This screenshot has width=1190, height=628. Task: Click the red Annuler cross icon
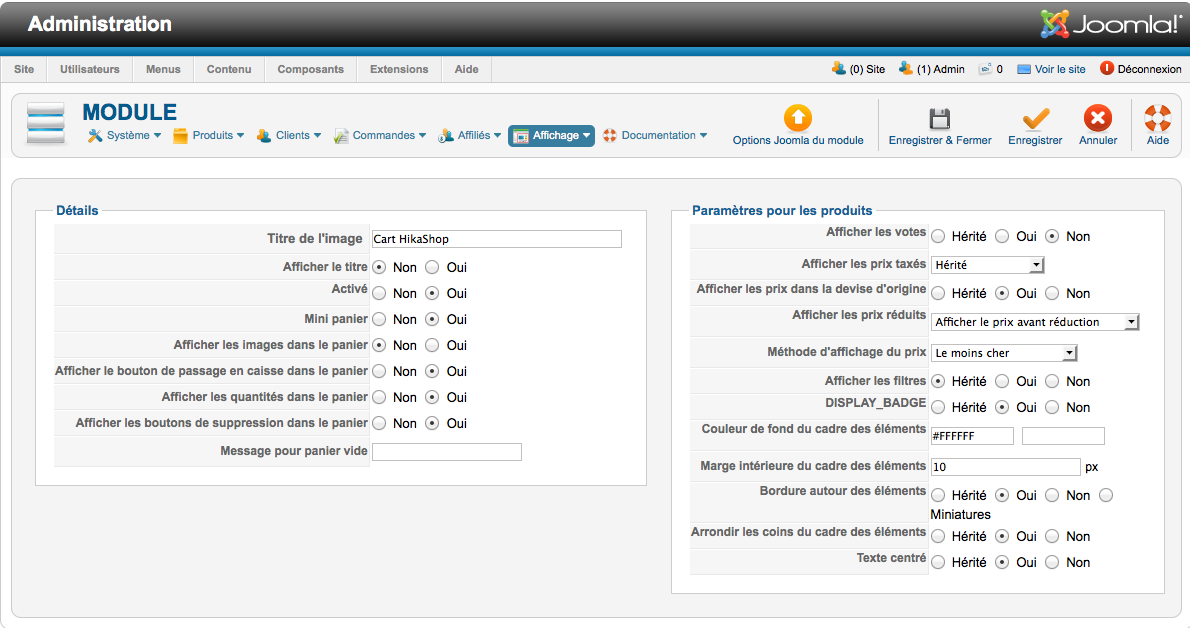coord(1098,119)
